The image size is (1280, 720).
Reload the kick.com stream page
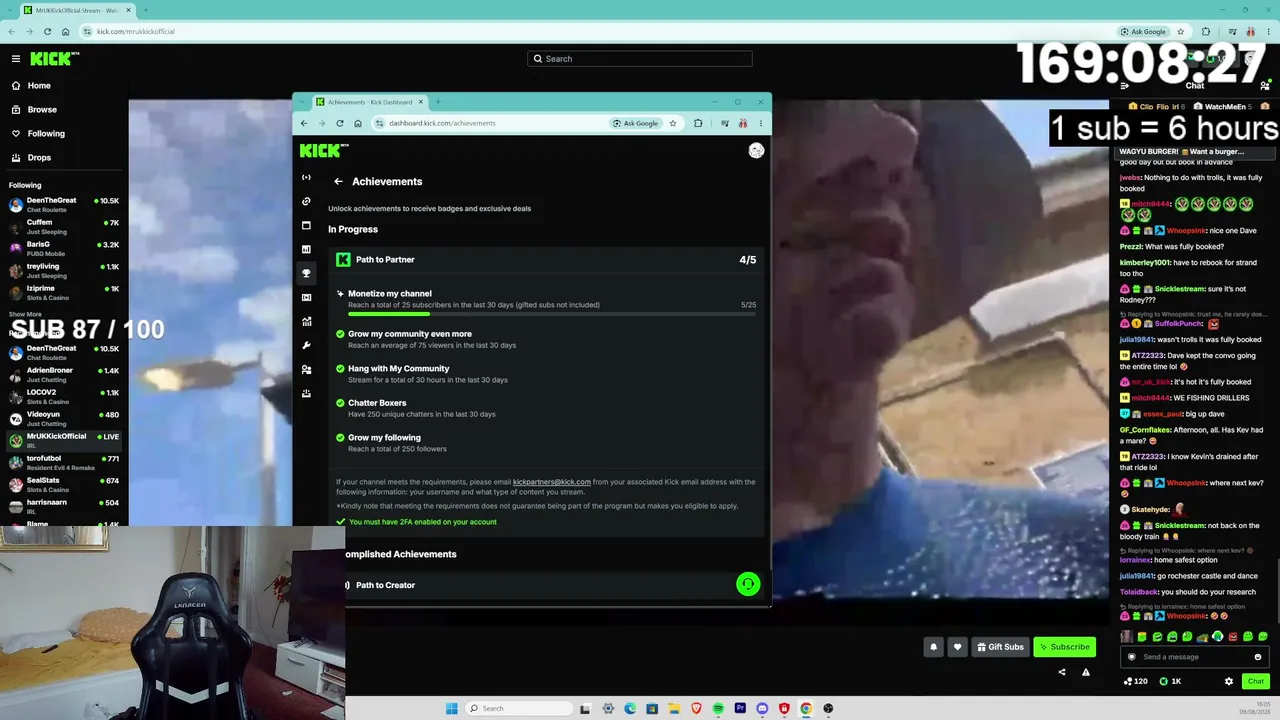47,31
